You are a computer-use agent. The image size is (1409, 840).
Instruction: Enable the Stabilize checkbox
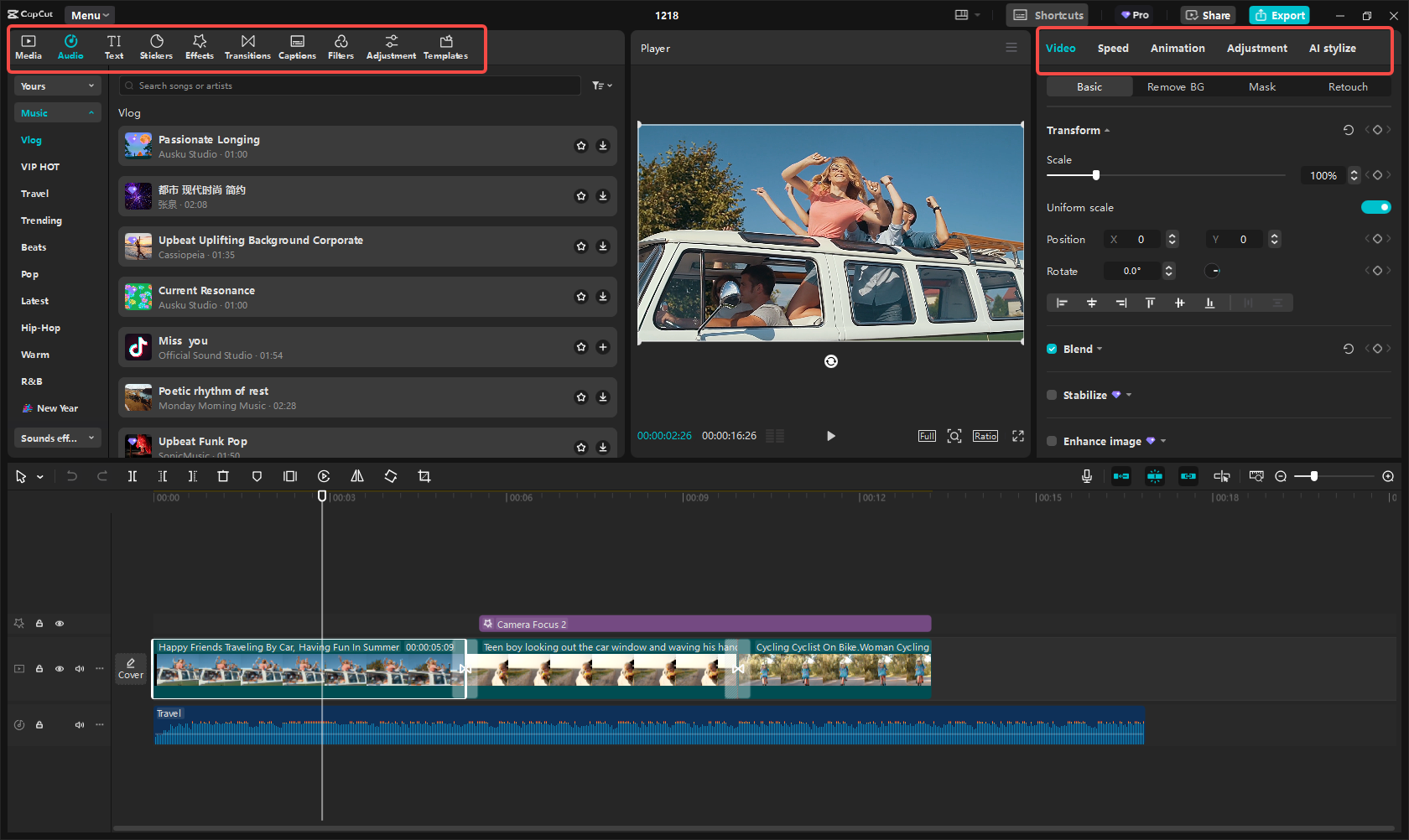coord(1052,395)
